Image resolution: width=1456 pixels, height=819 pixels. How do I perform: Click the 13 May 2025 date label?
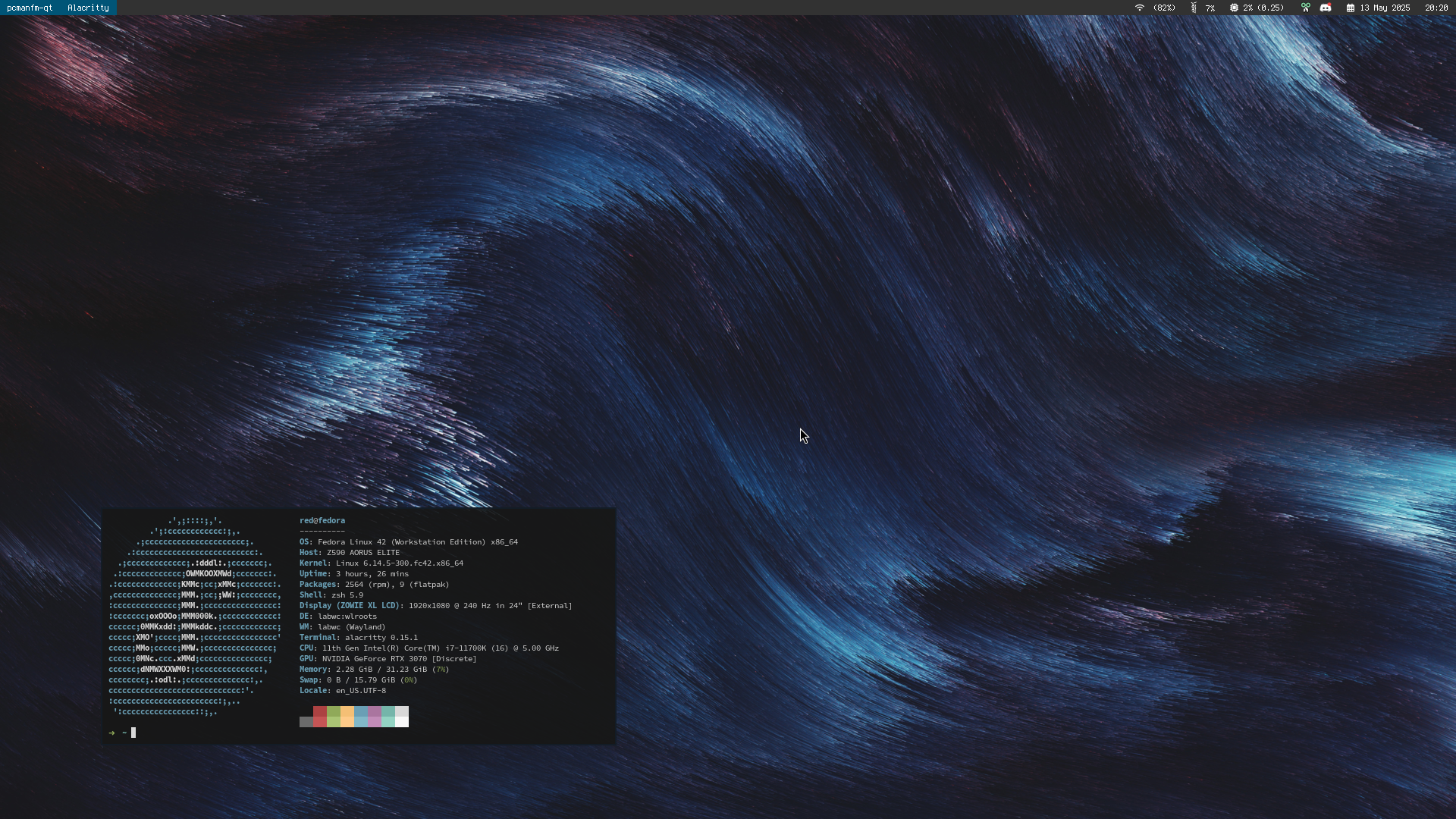click(1385, 8)
